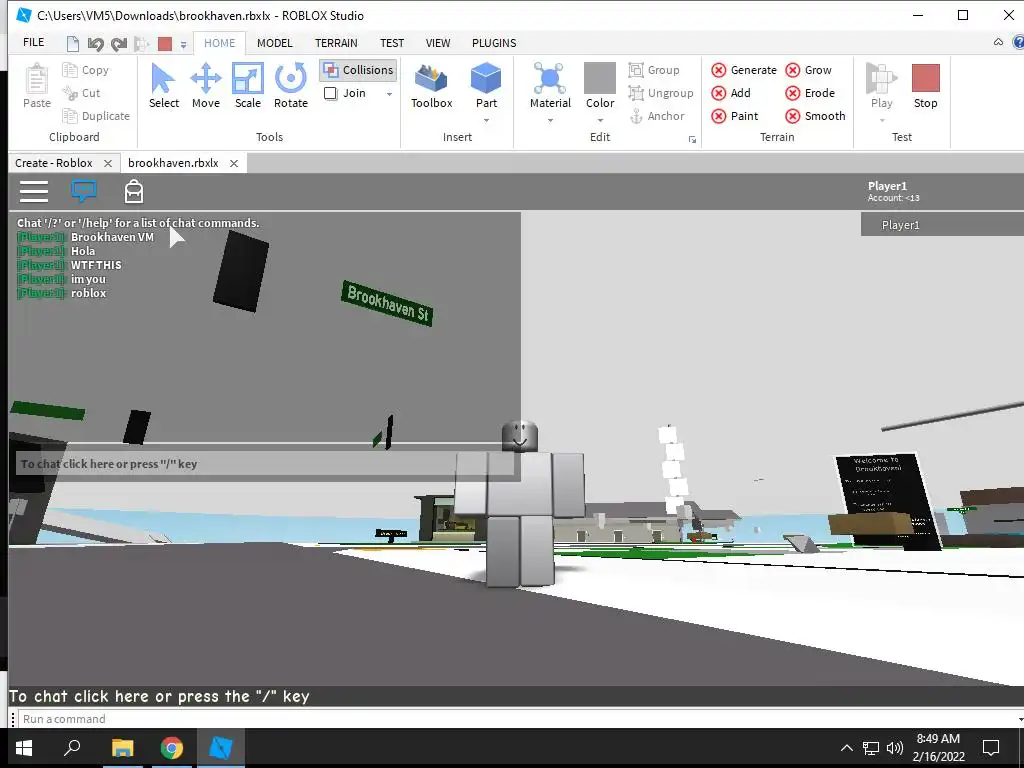1024x768 pixels.
Task: Group the selected objects
Action: click(x=654, y=70)
